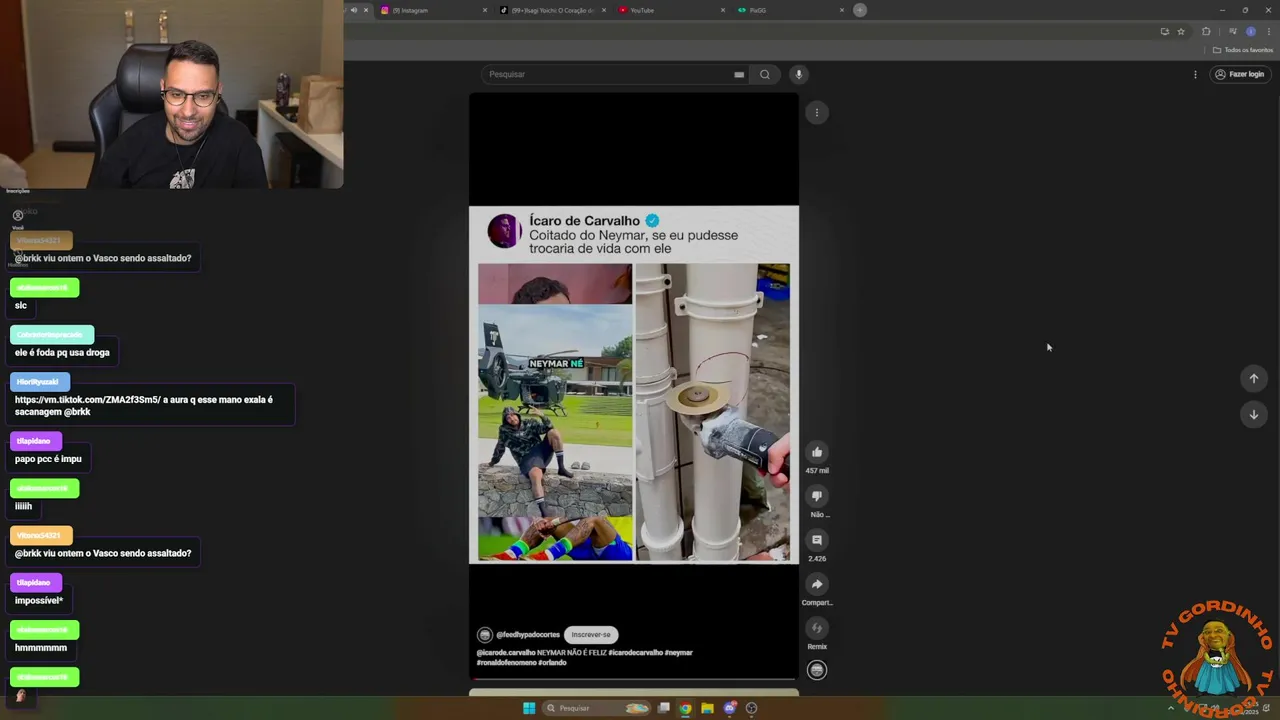Click chat message 'papo pcc é impu'

(48, 459)
